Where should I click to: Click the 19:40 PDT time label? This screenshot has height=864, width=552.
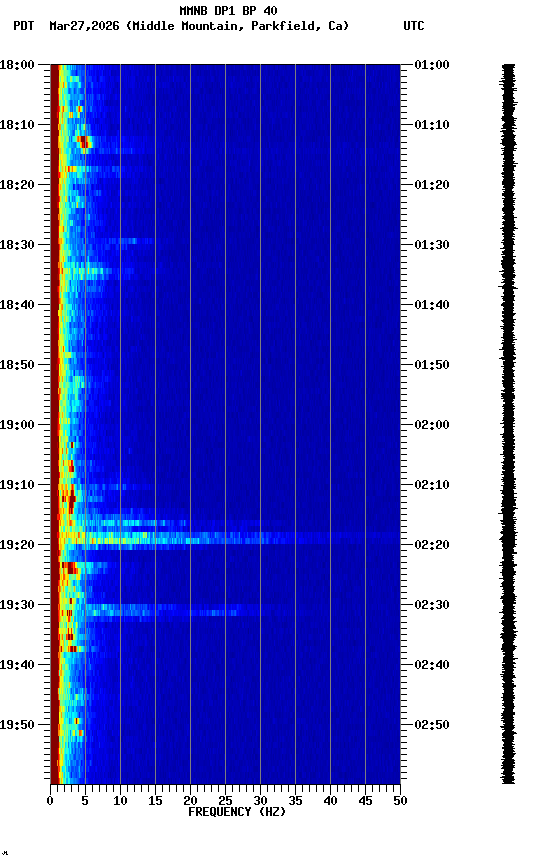[x=17, y=665]
